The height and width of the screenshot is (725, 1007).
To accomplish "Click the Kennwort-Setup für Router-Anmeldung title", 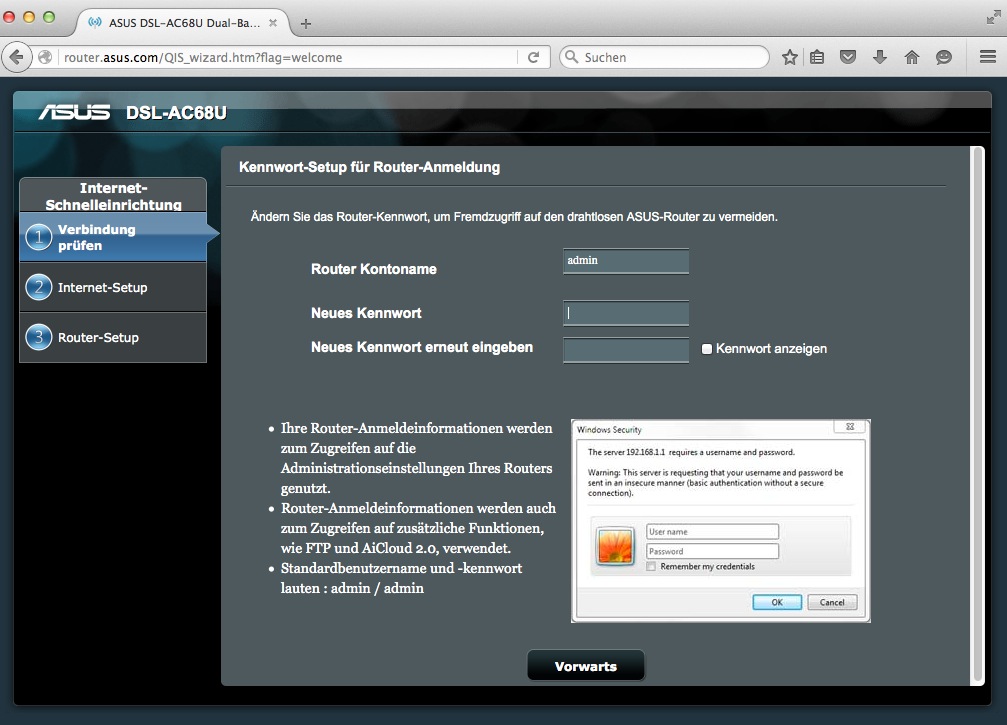I will 369,167.
